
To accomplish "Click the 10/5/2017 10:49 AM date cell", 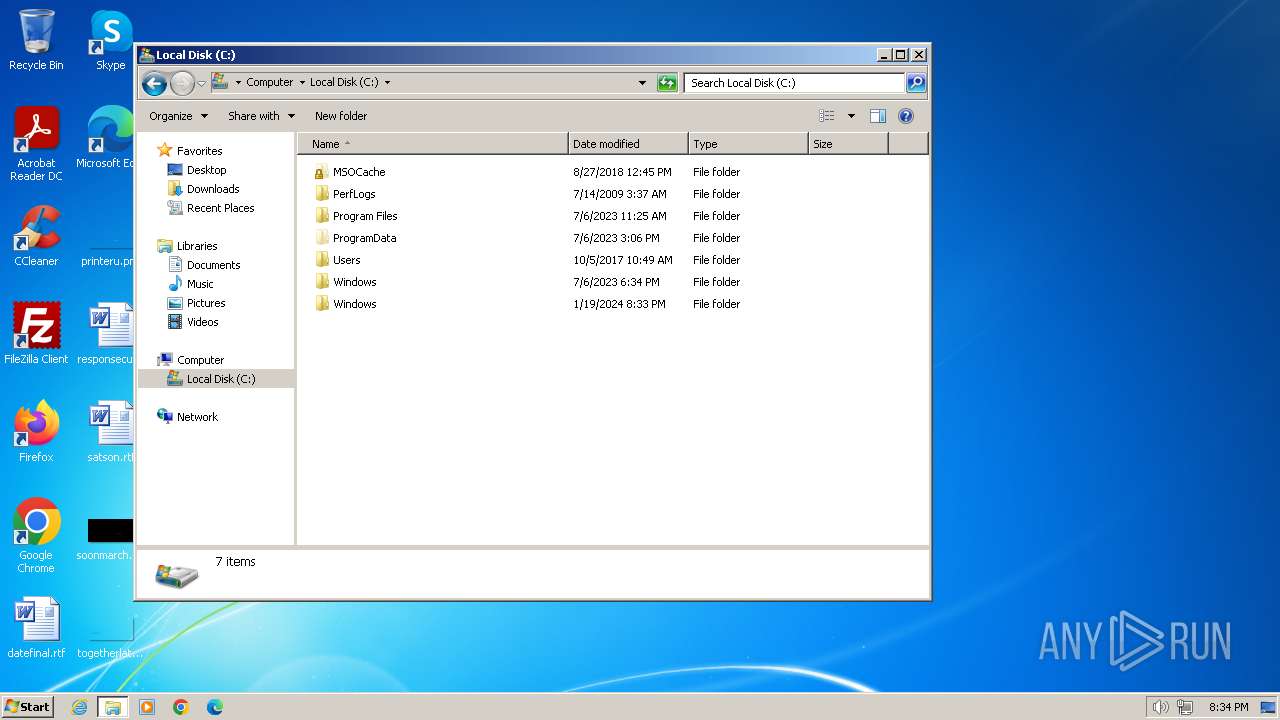I will tap(623, 260).
